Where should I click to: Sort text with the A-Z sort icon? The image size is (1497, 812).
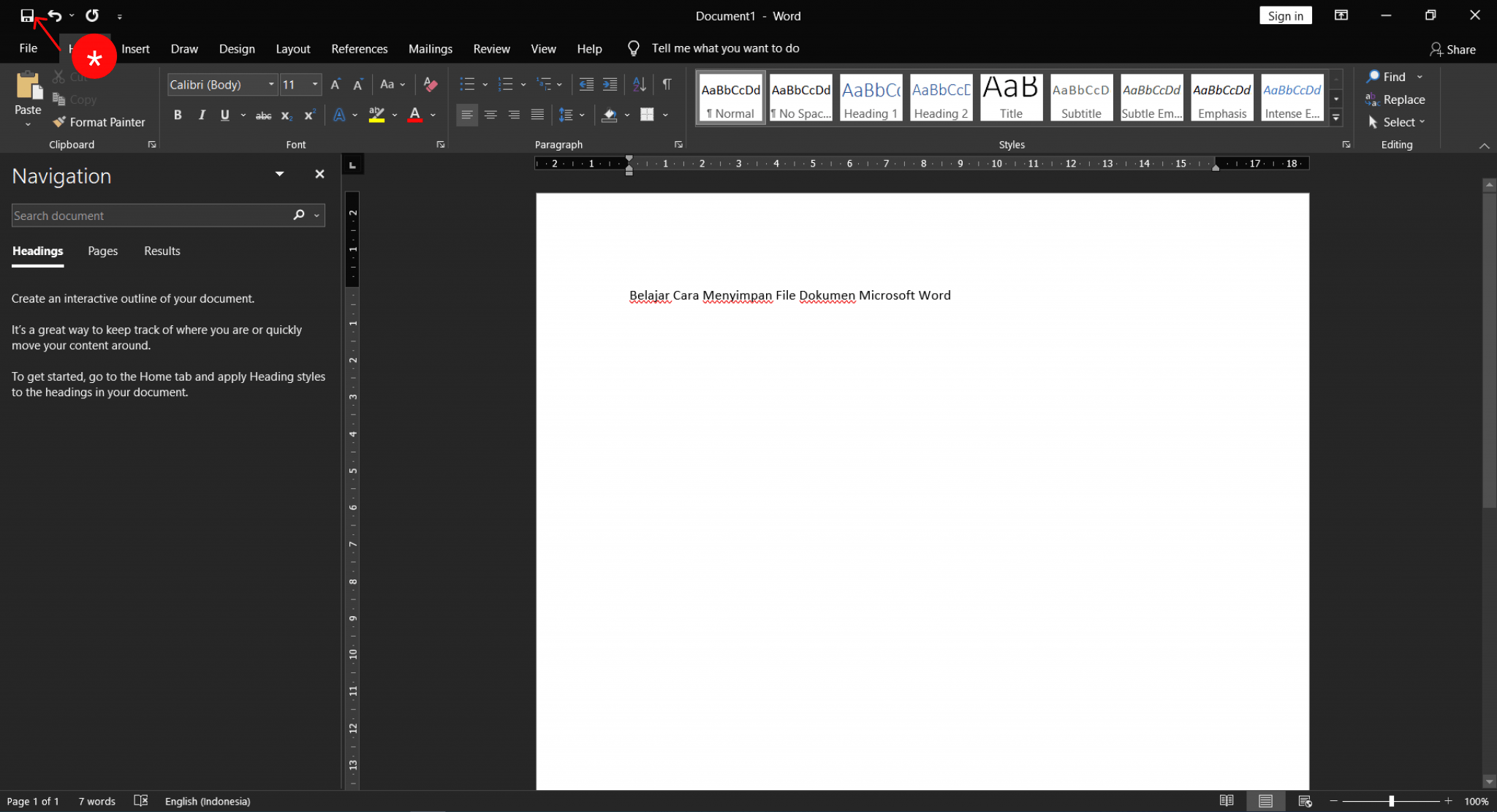639,85
